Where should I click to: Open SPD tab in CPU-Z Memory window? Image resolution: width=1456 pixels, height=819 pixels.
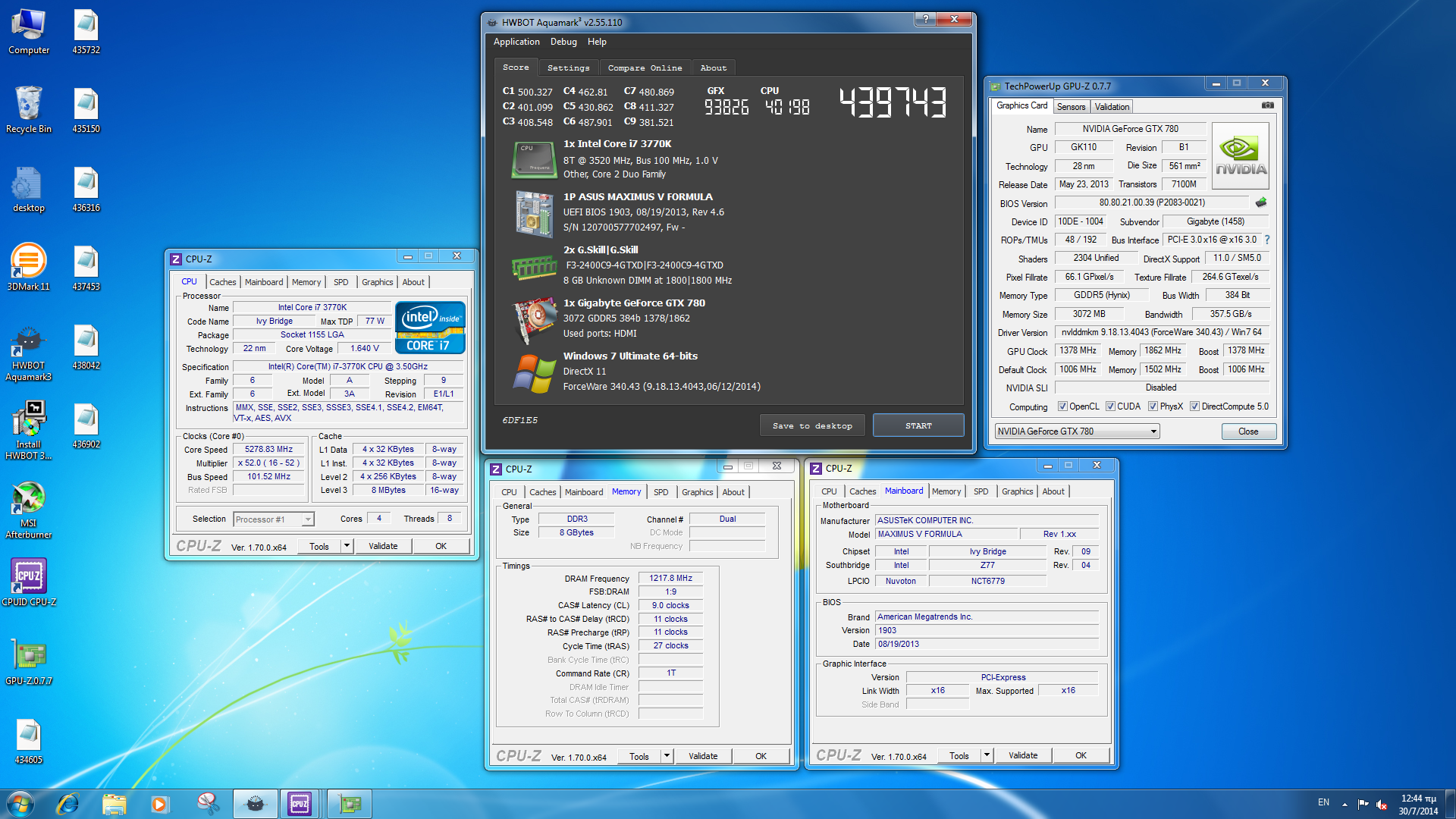click(661, 492)
